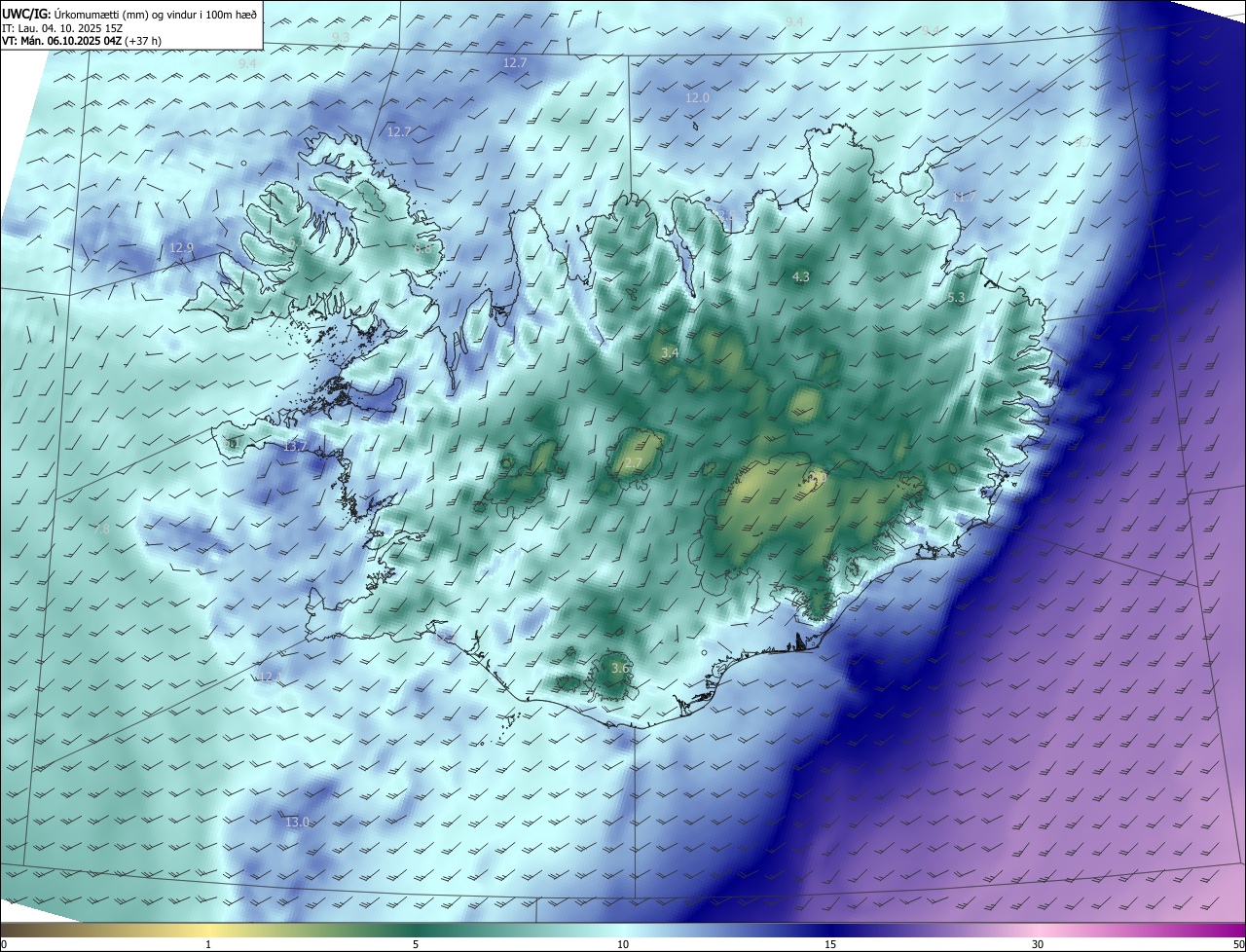Click the 2.7 value label
Viewport: 1246px width, 952px height.
[x=633, y=463]
